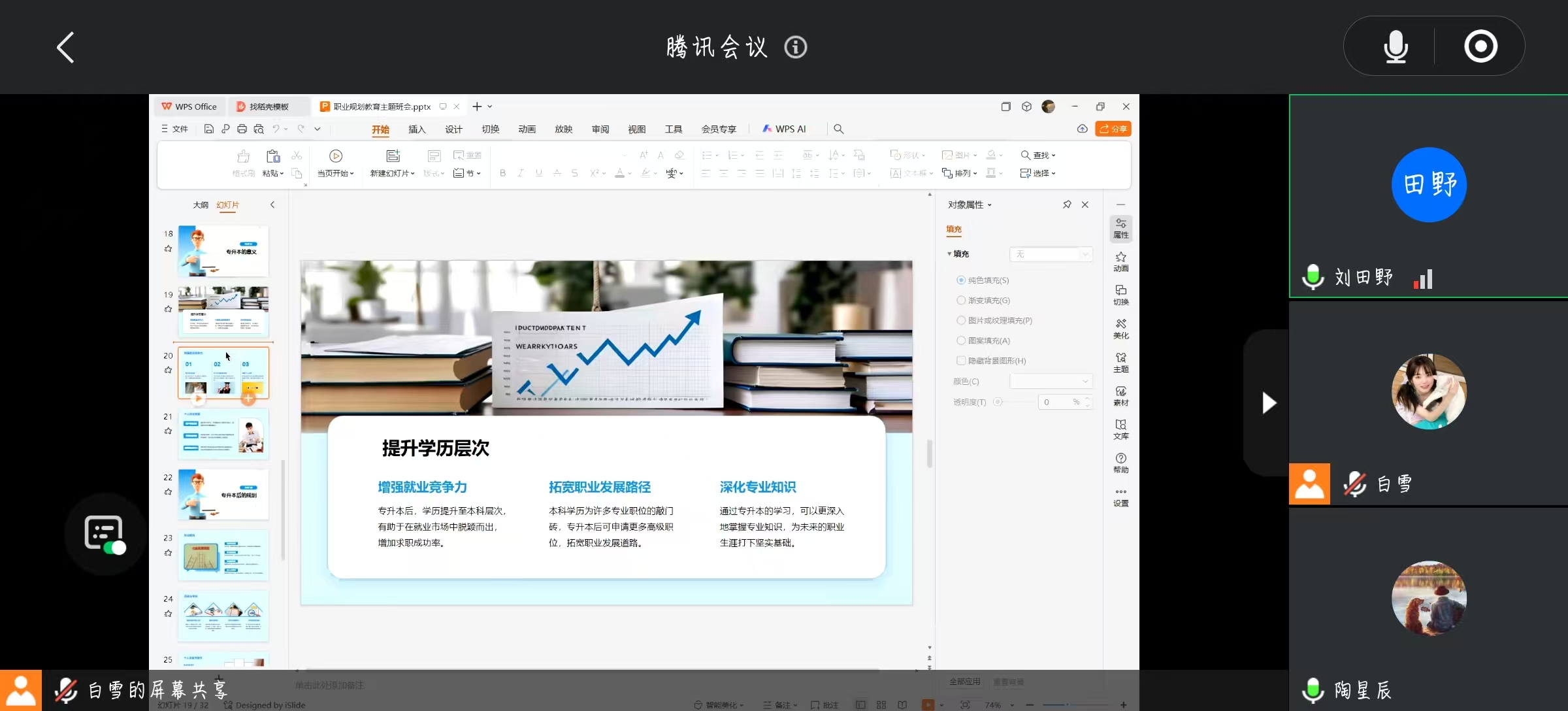The image size is (1568, 711).
Task: Click the orange 分享 share button
Action: pos(1113,129)
